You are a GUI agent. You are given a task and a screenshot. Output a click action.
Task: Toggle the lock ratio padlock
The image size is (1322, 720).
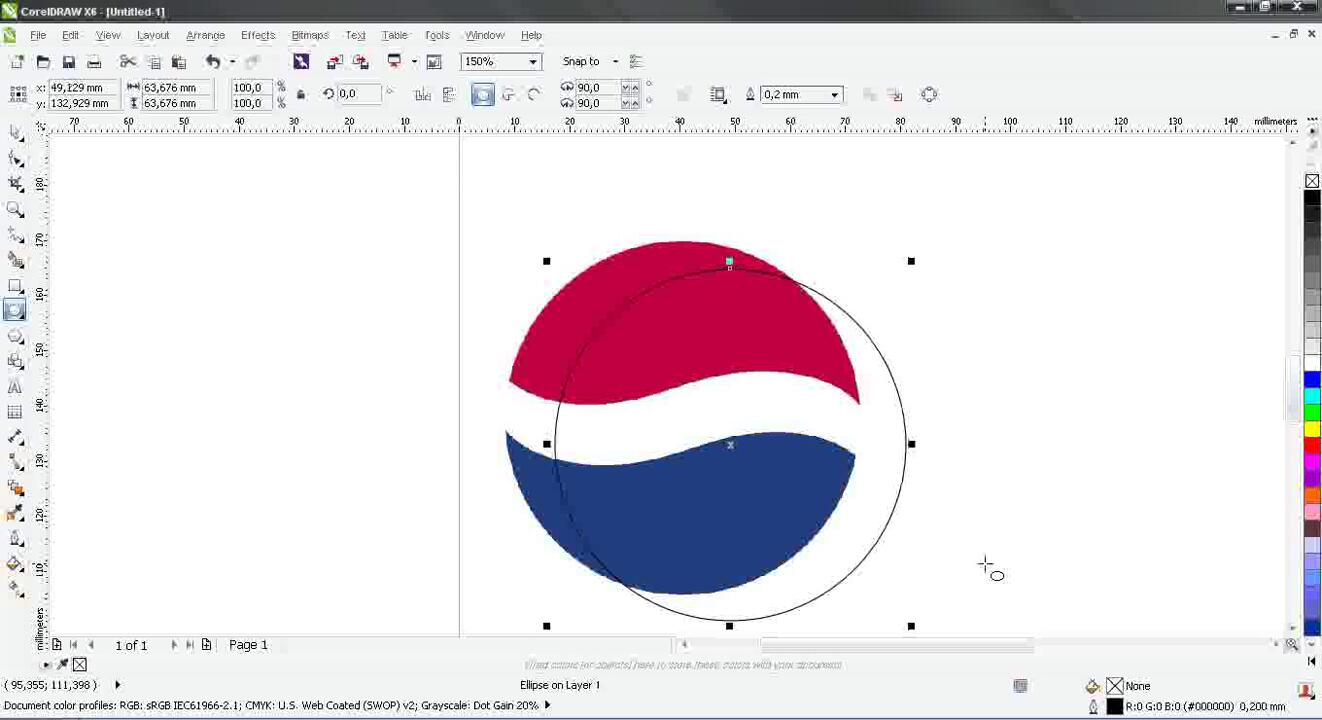[x=301, y=95]
